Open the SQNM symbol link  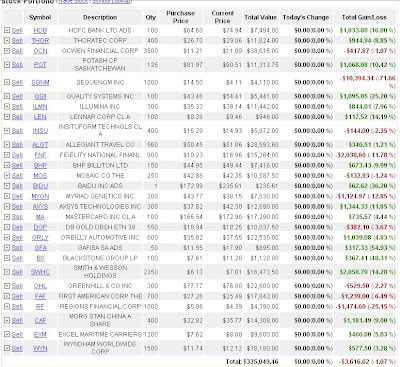(40, 82)
